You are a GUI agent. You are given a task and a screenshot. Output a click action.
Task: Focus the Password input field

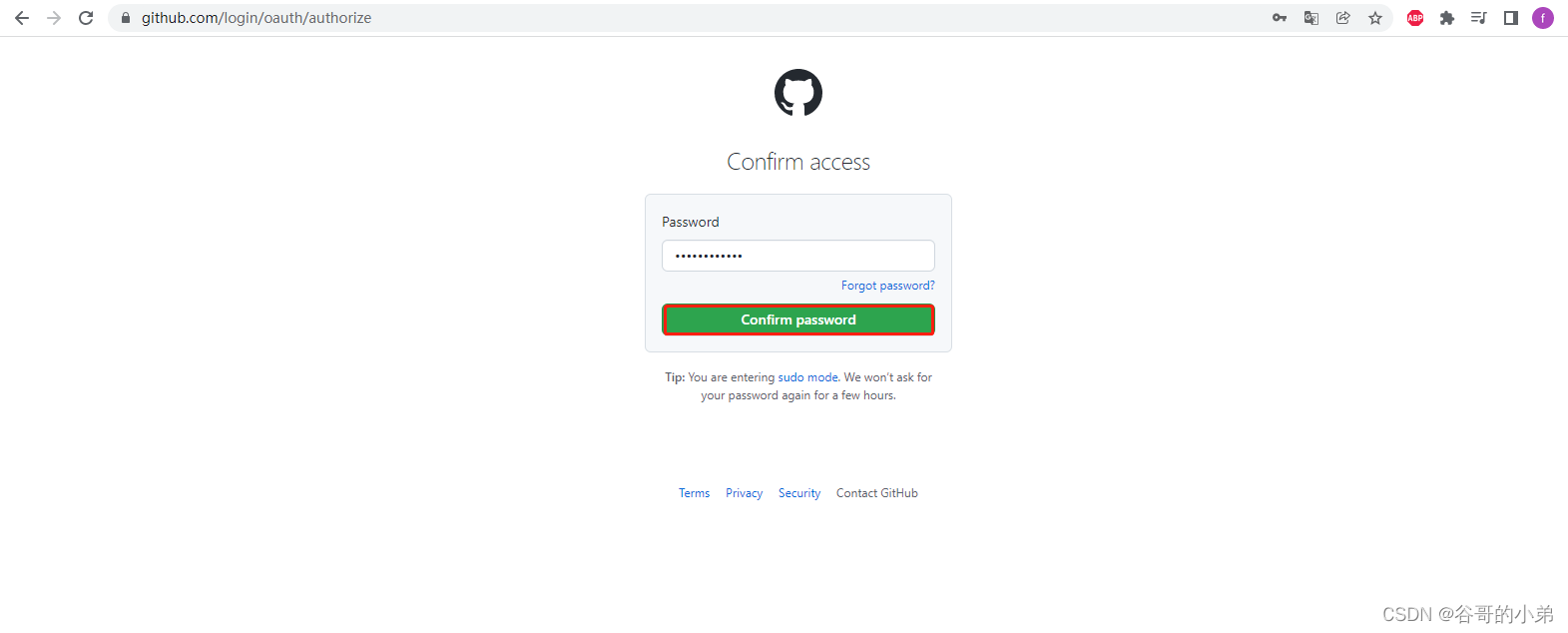click(798, 256)
